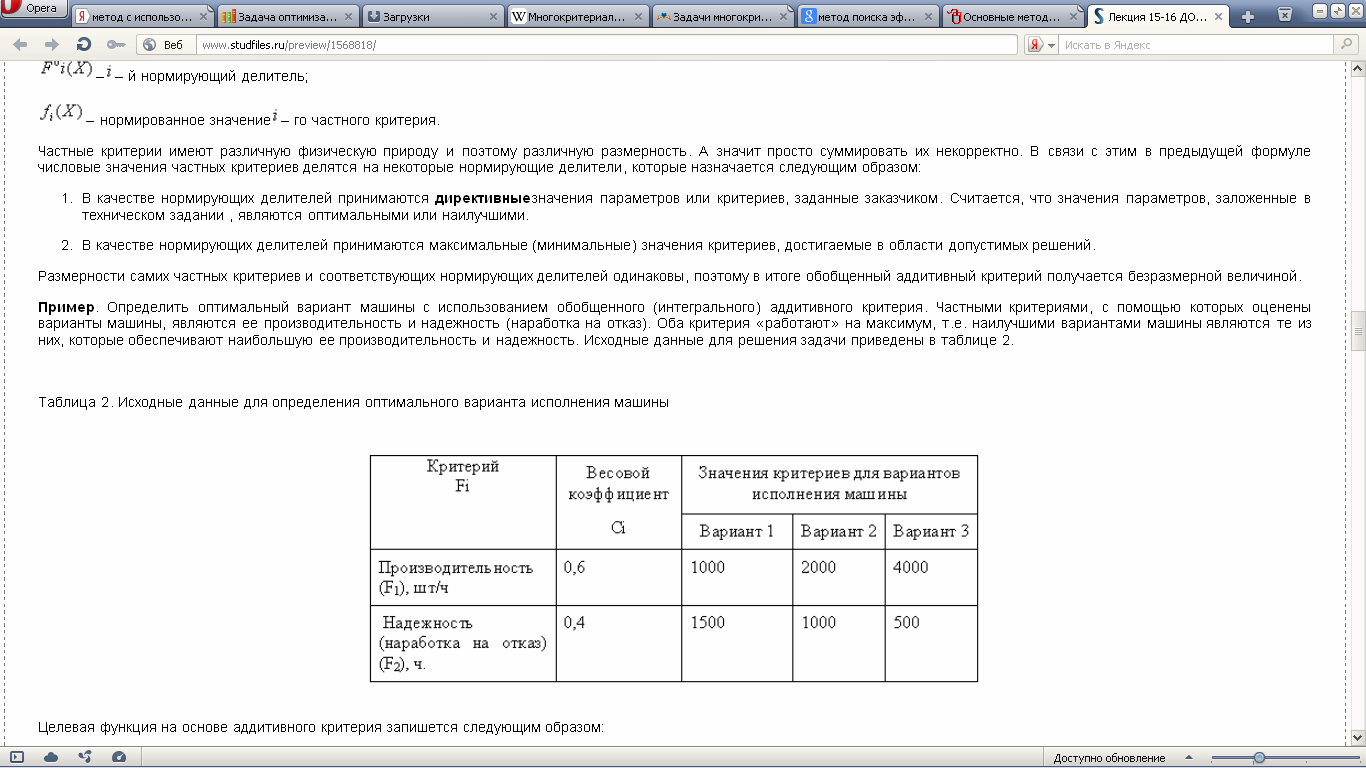
Task: Close the метод поиска эф... tab
Action: [928, 16]
